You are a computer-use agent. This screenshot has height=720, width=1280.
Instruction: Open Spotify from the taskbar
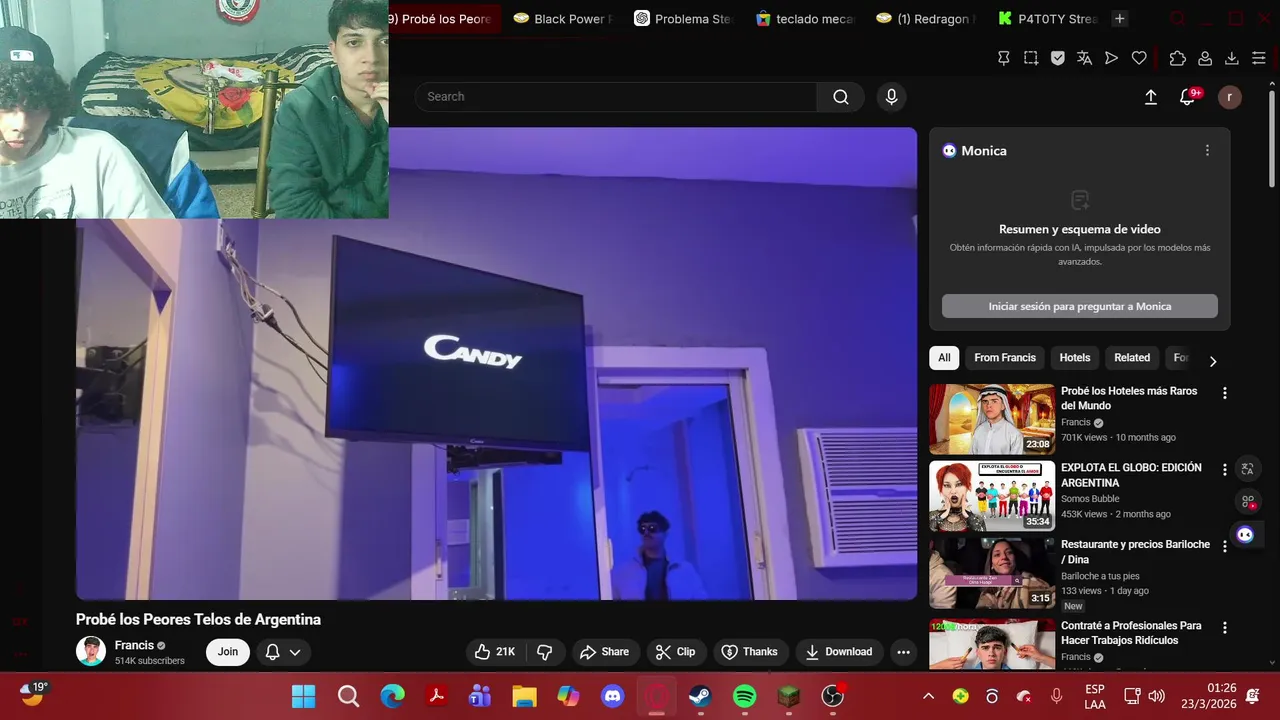click(745, 696)
